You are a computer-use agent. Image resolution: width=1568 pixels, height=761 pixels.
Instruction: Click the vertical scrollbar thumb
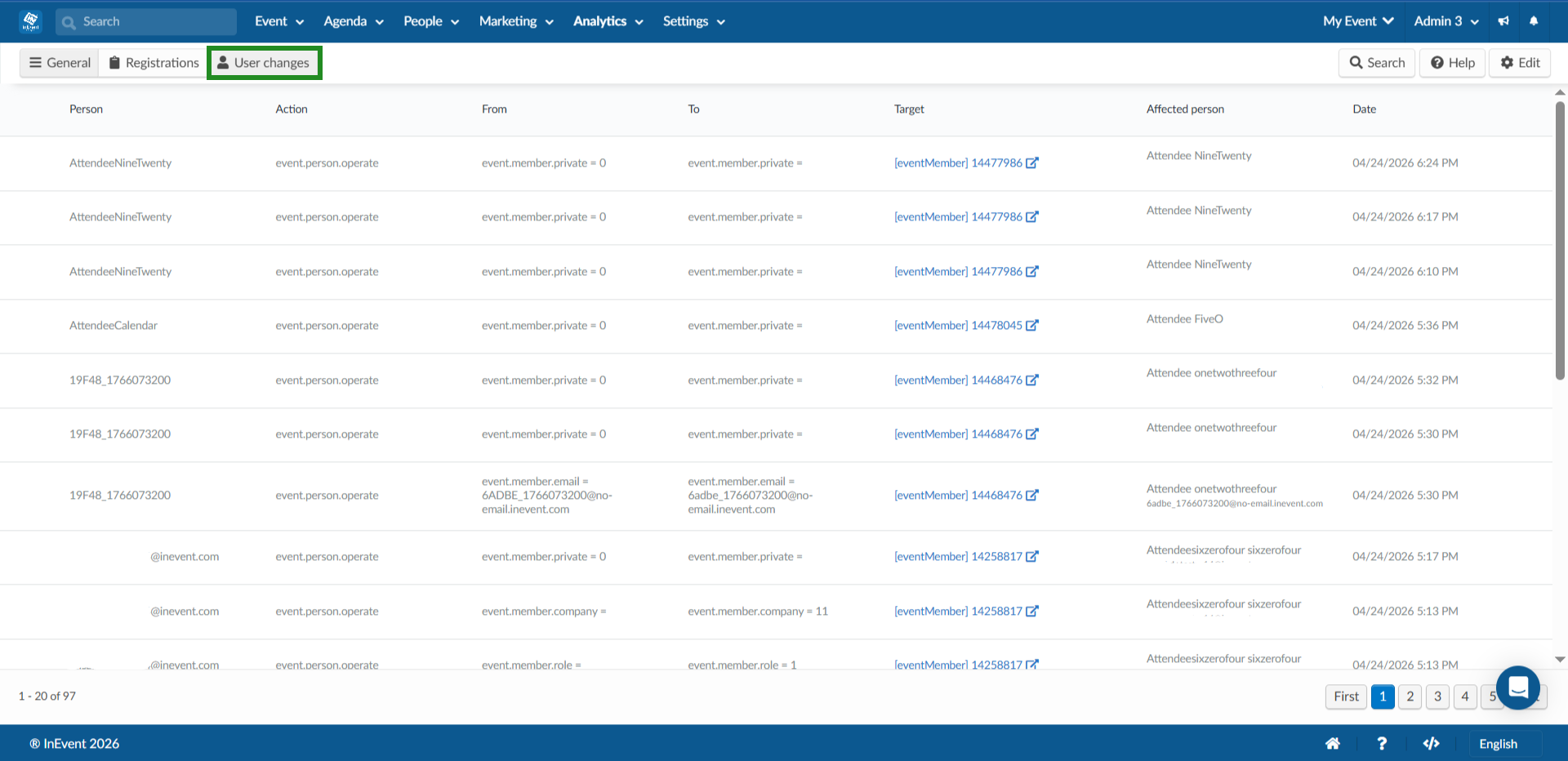pos(1560,240)
